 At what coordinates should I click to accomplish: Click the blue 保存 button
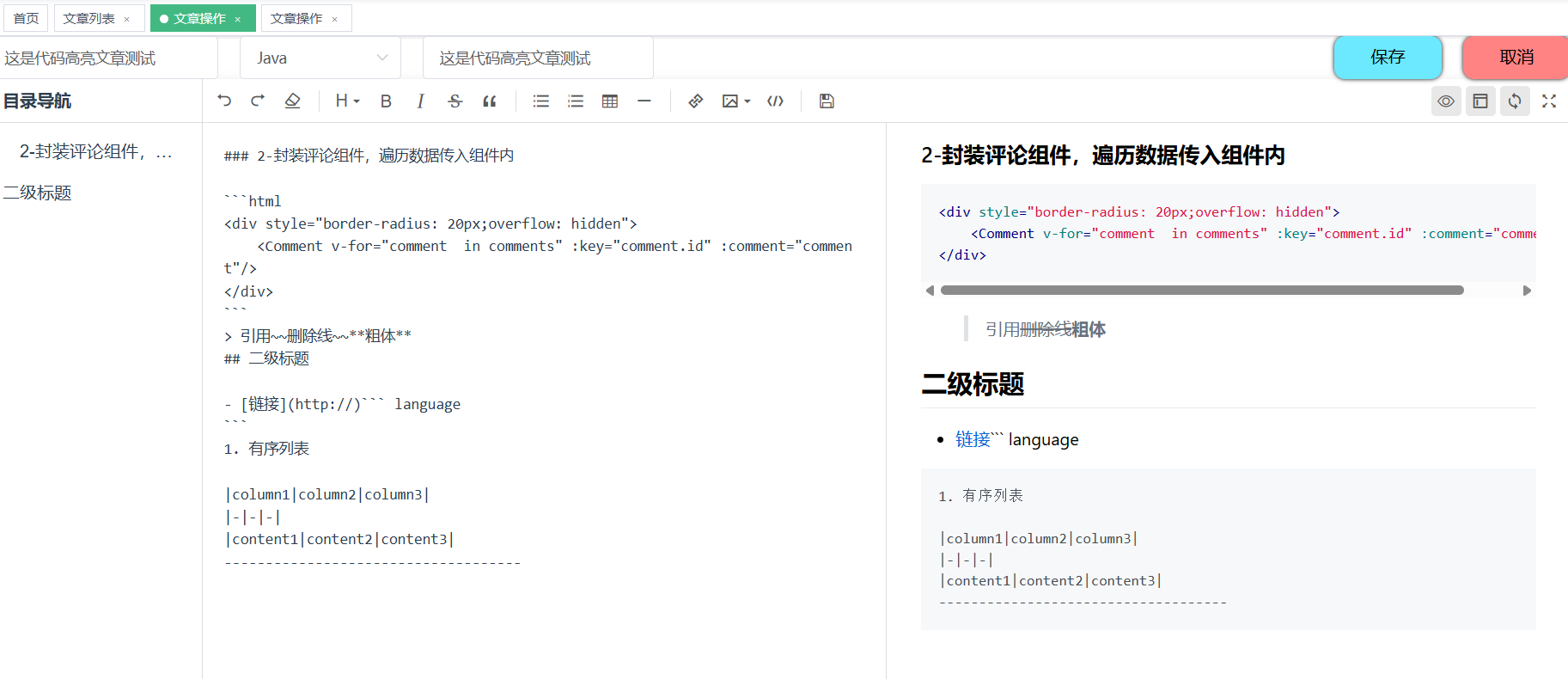pos(1388,57)
